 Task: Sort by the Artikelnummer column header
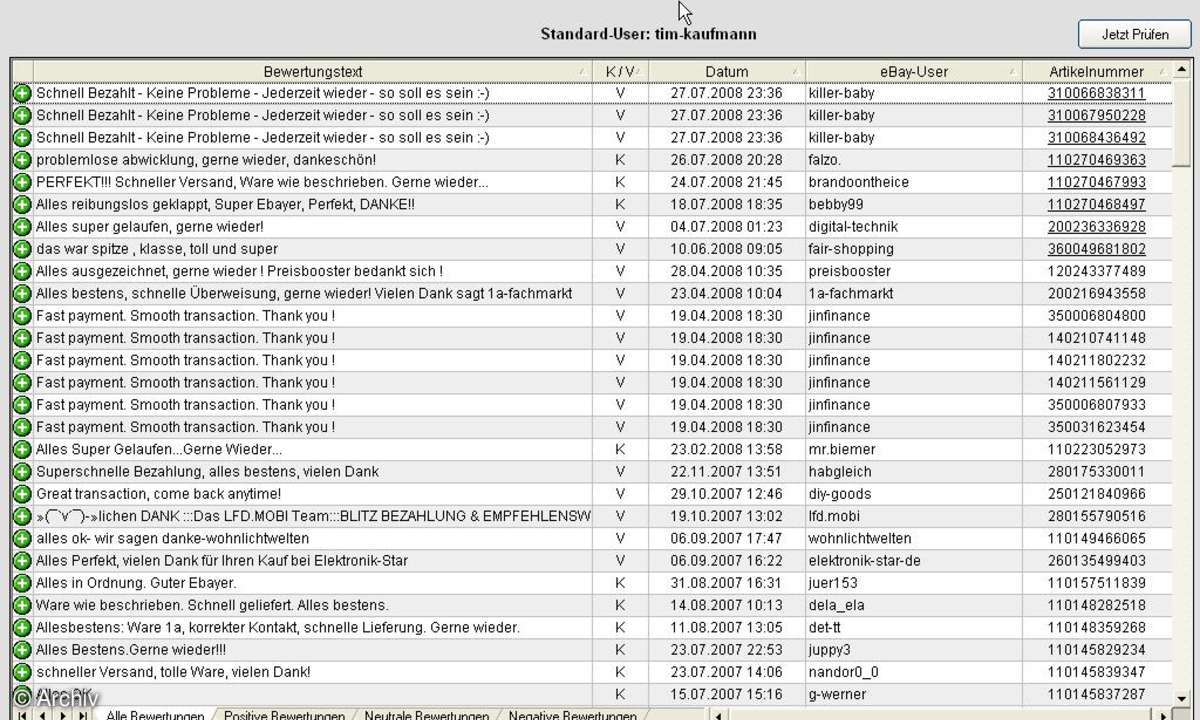pyautogui.click(x=1097, y=72)
